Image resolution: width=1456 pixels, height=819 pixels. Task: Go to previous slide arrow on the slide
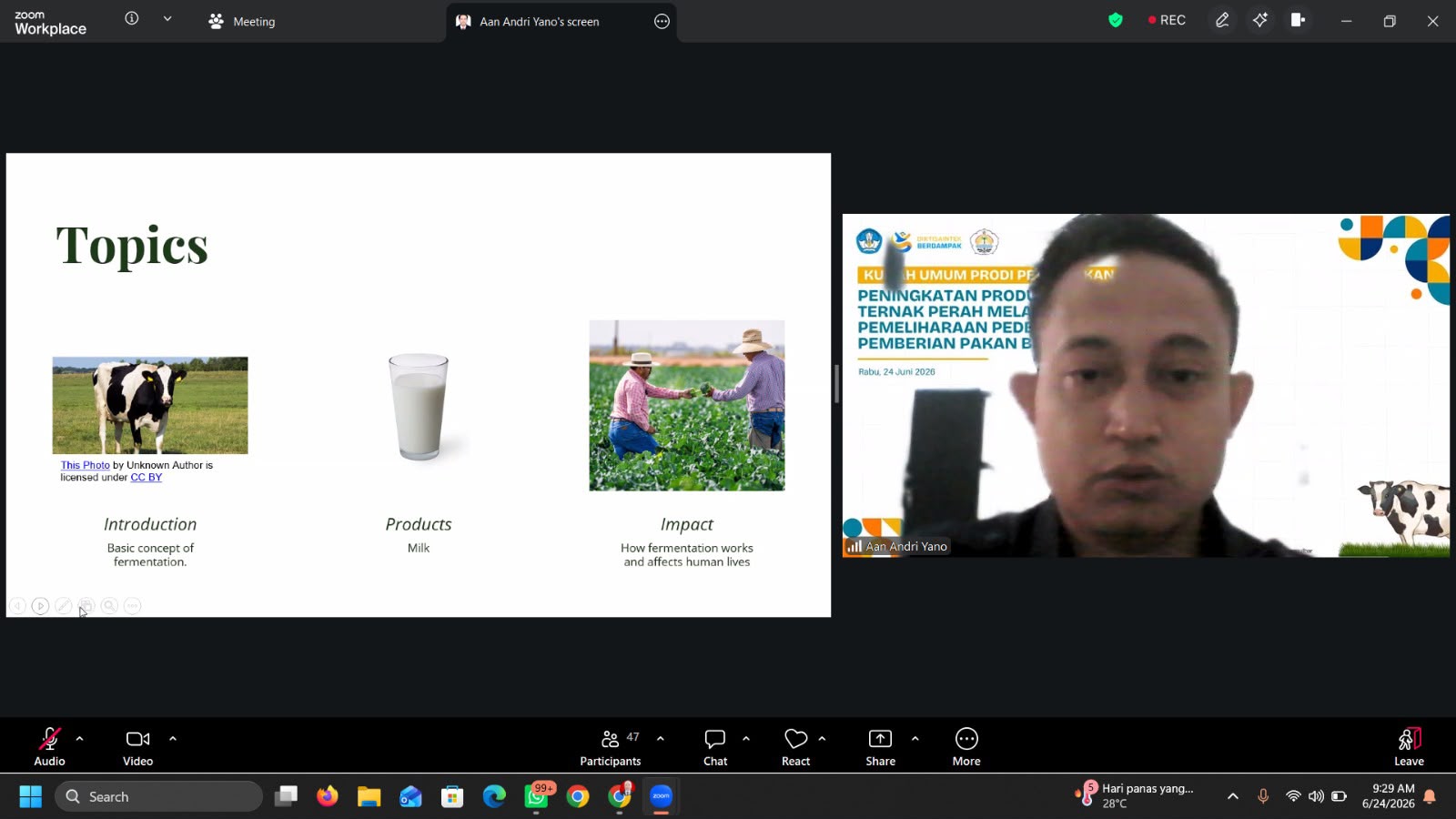[x=17, y=606]
